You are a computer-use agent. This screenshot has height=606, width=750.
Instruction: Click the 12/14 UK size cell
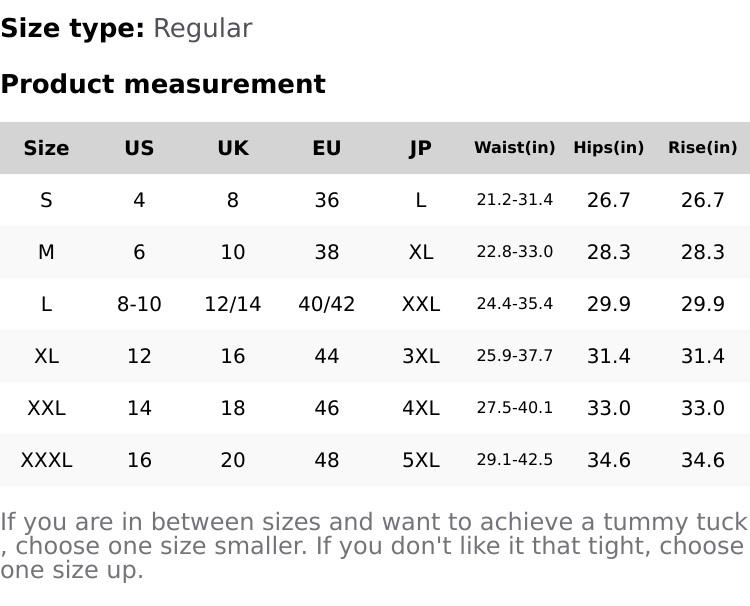(x=233, y=304)
